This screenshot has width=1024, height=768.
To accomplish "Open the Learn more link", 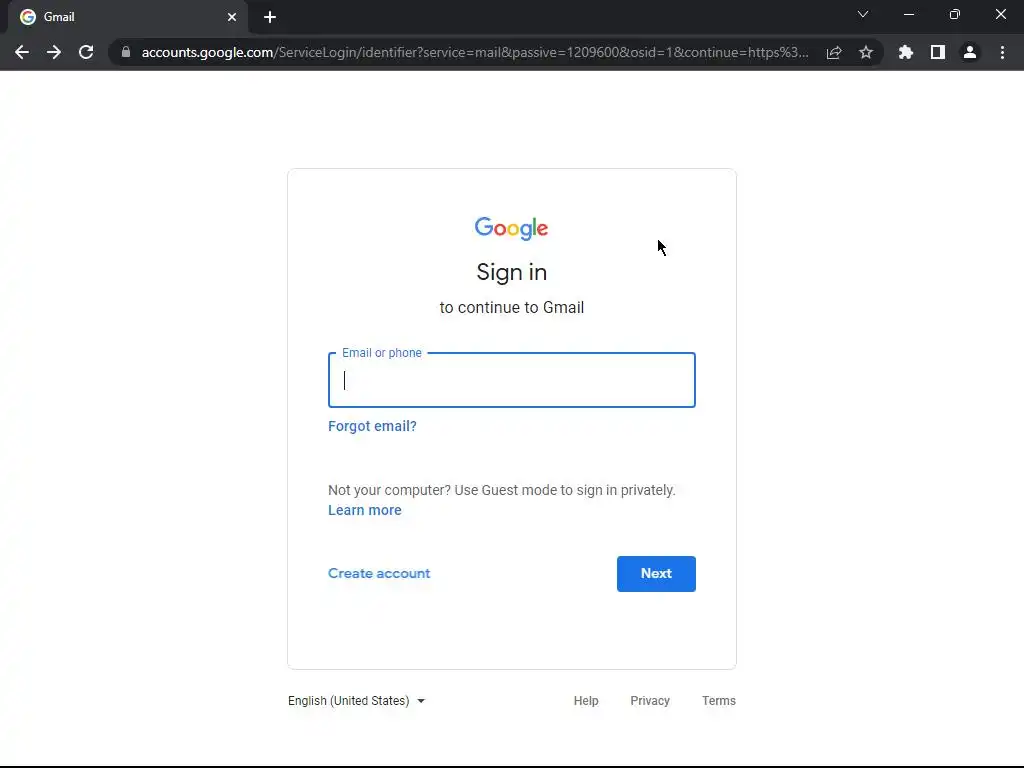I will [x=364, y=510].
